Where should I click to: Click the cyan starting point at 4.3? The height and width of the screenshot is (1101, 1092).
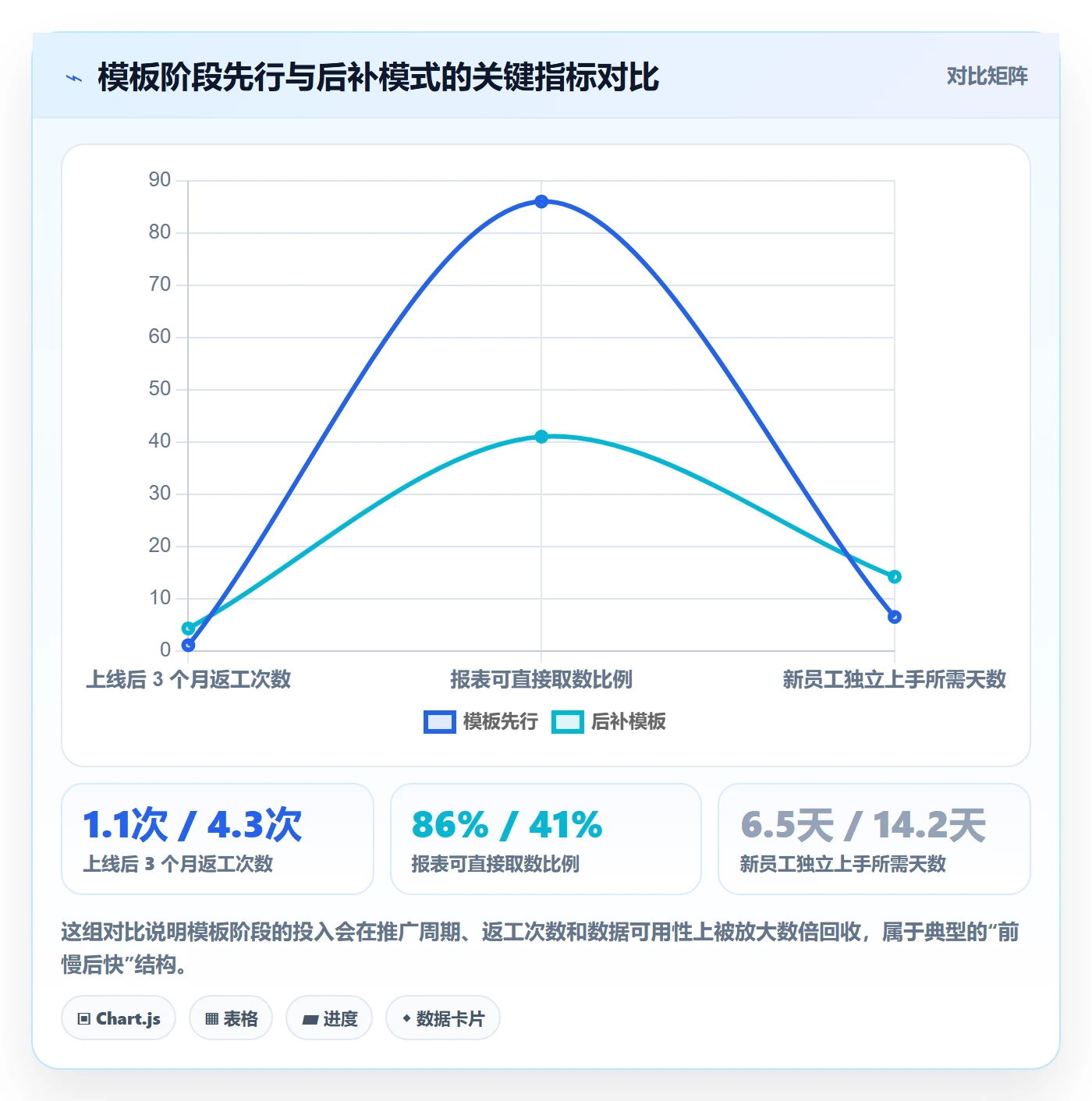(x=188, y=628)
